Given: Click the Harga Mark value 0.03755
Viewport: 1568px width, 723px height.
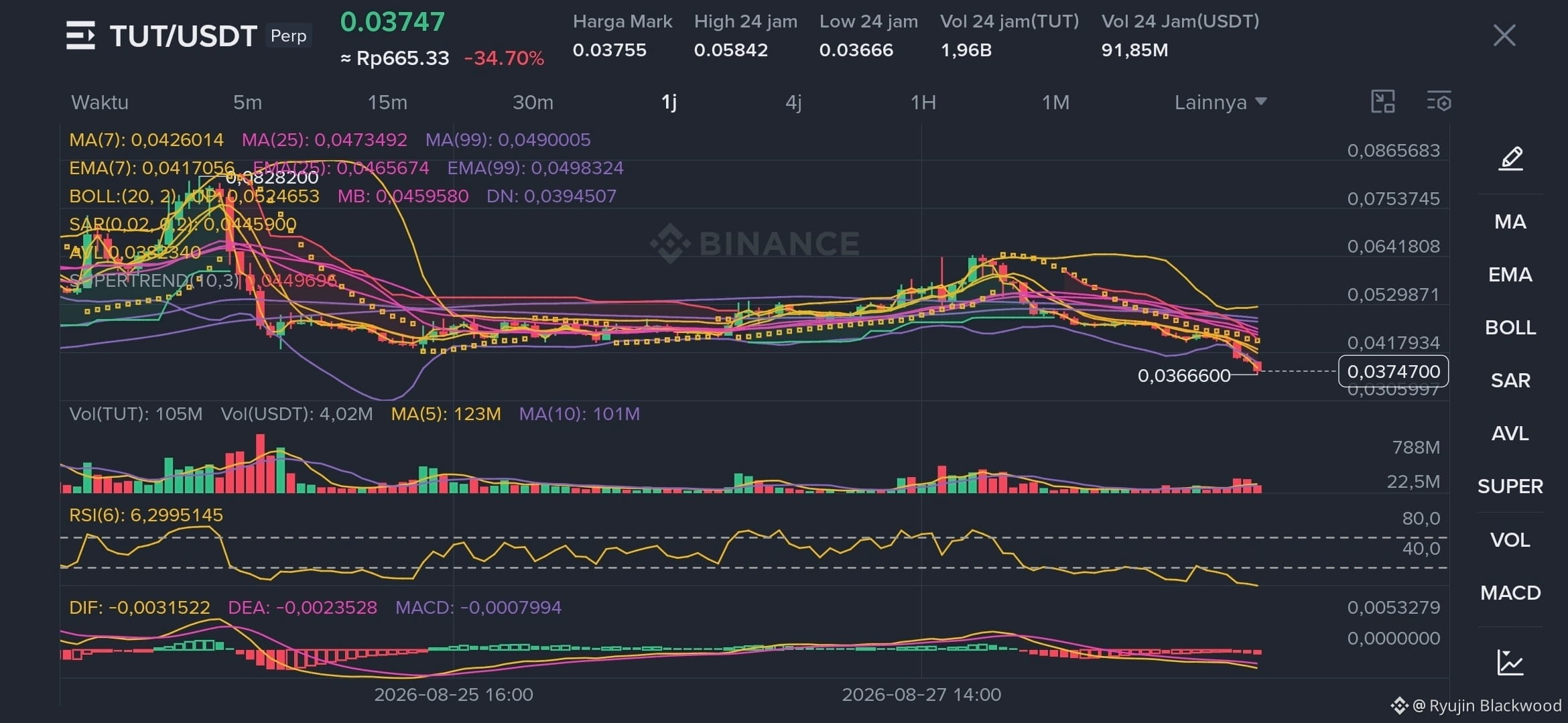Looking at the screenshot, I should pyautogui.click(x=609, y=50).
